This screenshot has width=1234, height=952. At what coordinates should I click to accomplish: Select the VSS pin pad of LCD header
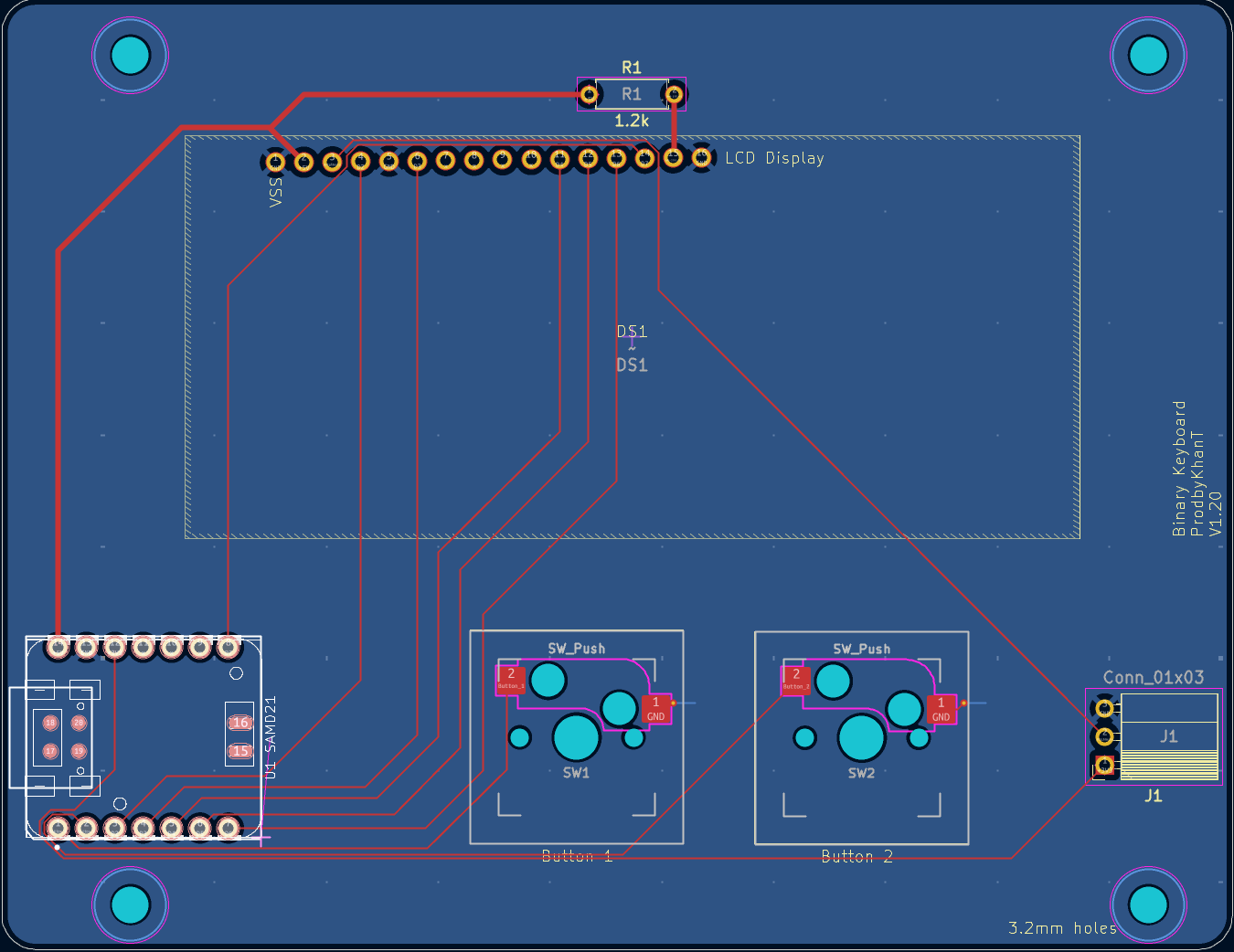pyautogui.click(x=275, y=162)
